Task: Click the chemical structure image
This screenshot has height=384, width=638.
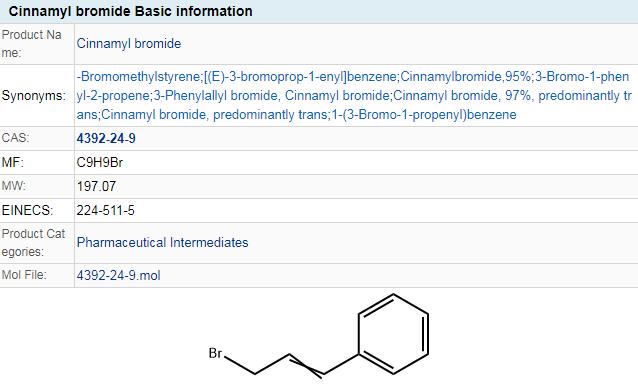Action: pos(319,337)
